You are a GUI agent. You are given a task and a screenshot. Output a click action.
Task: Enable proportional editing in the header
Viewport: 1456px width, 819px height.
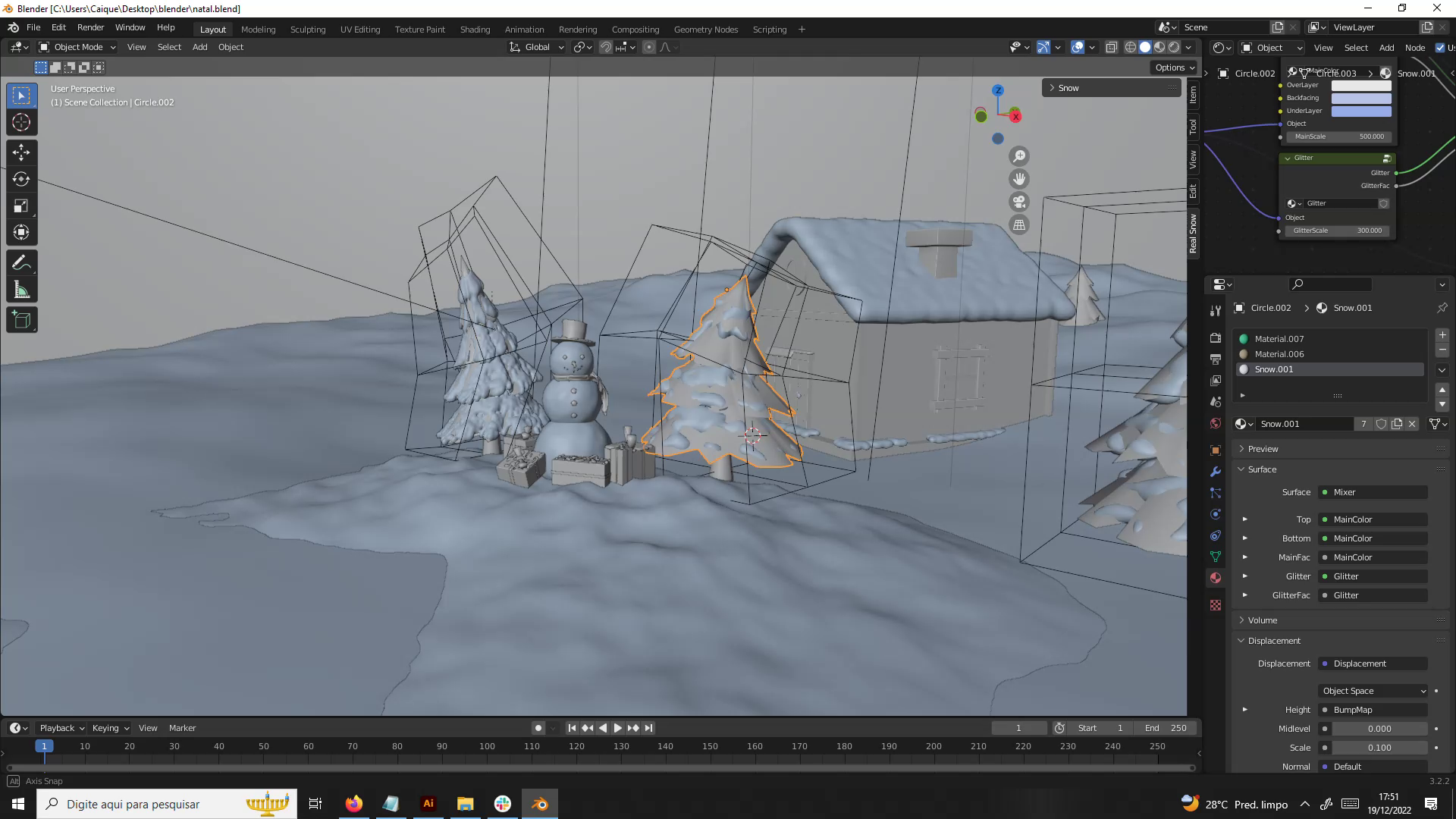(648, 47)
